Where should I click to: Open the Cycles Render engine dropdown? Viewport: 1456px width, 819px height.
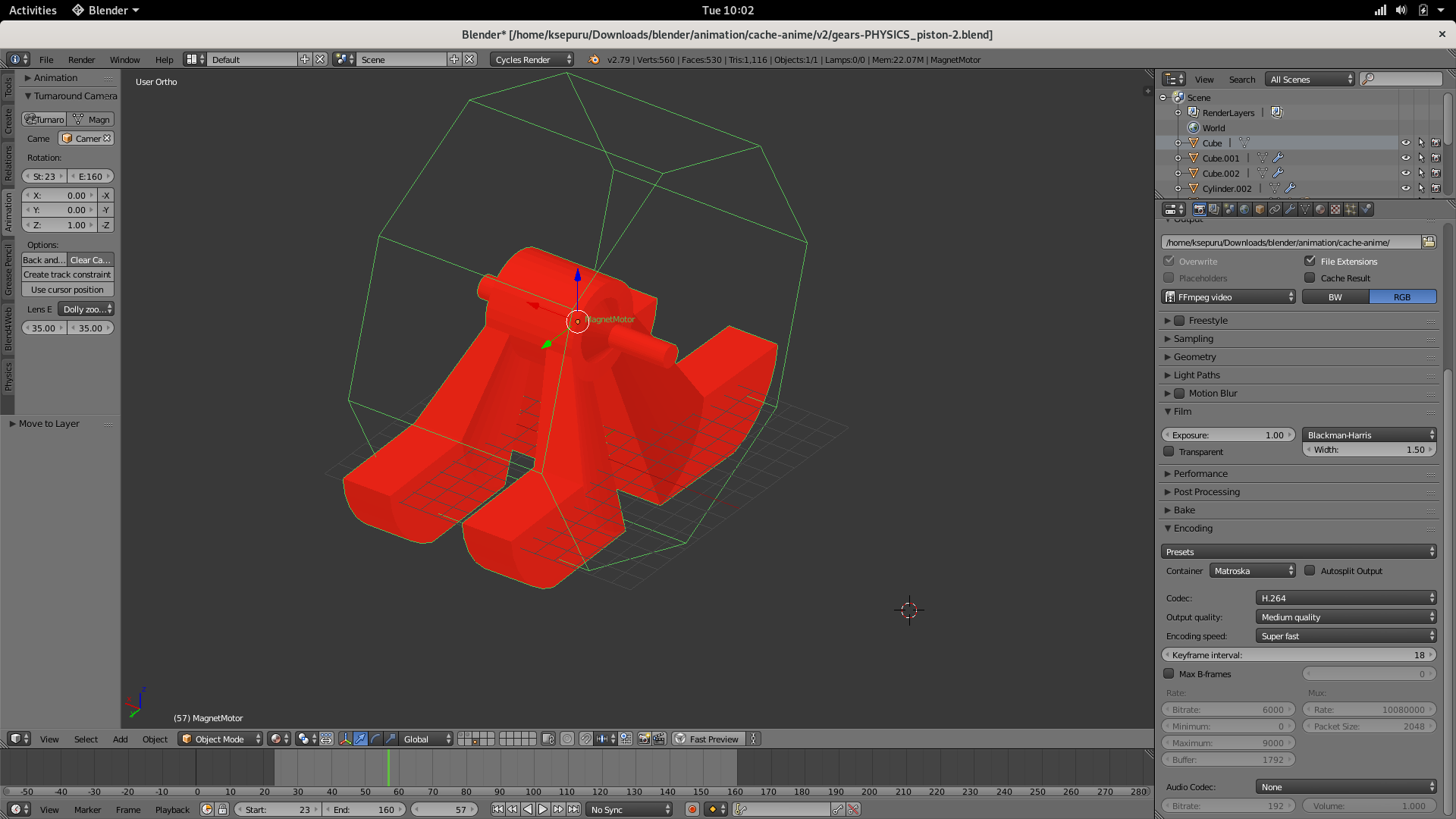(x=532, y=59)
